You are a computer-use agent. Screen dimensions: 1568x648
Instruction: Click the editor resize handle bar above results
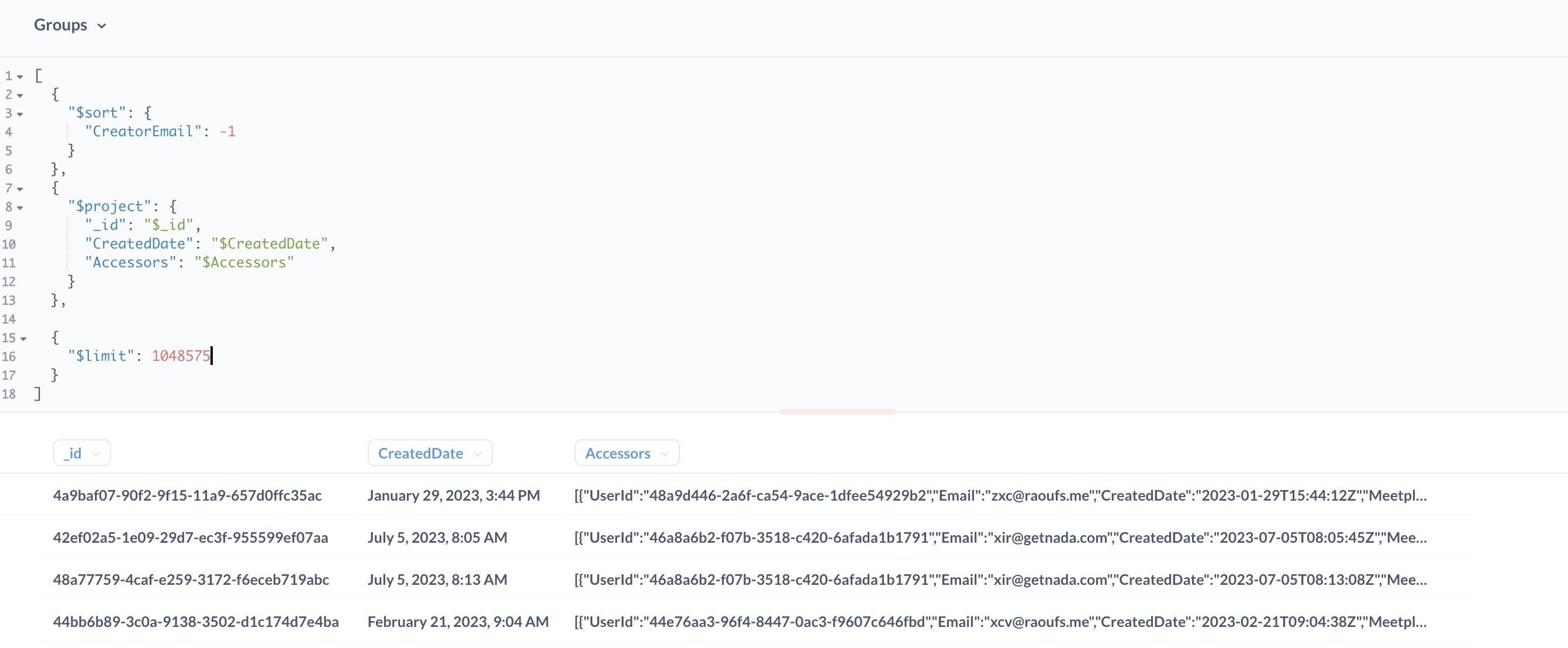click(838, 412)
